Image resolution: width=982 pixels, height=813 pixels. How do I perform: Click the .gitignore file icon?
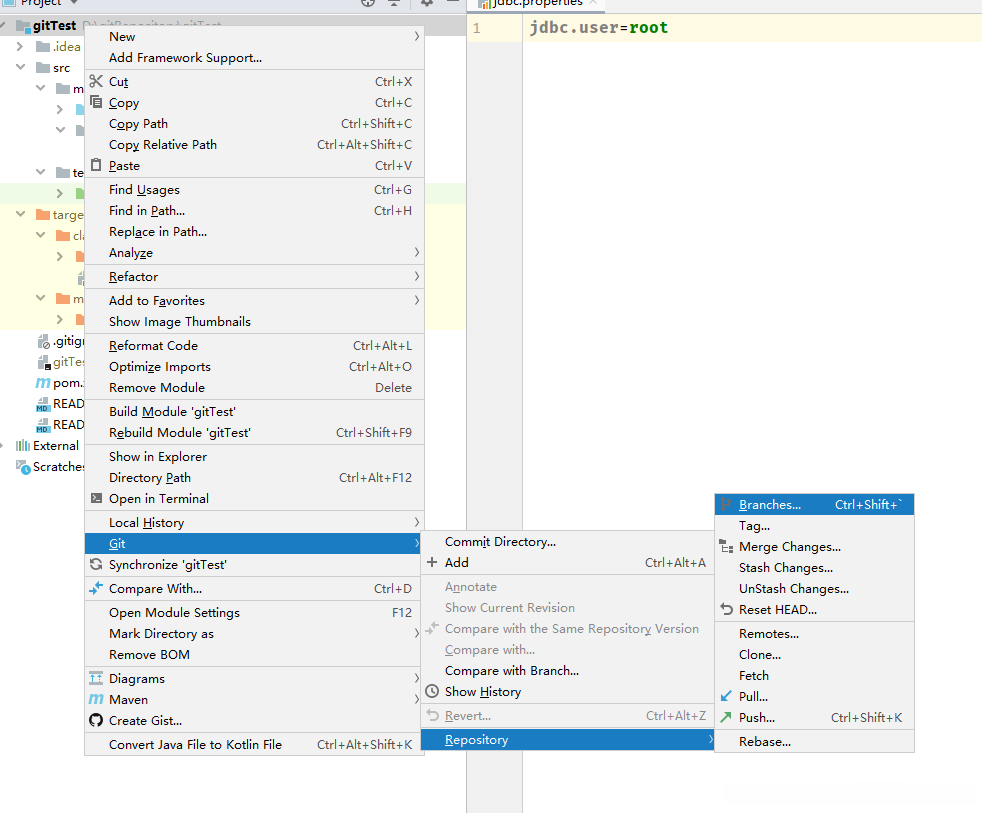[43, 341]
